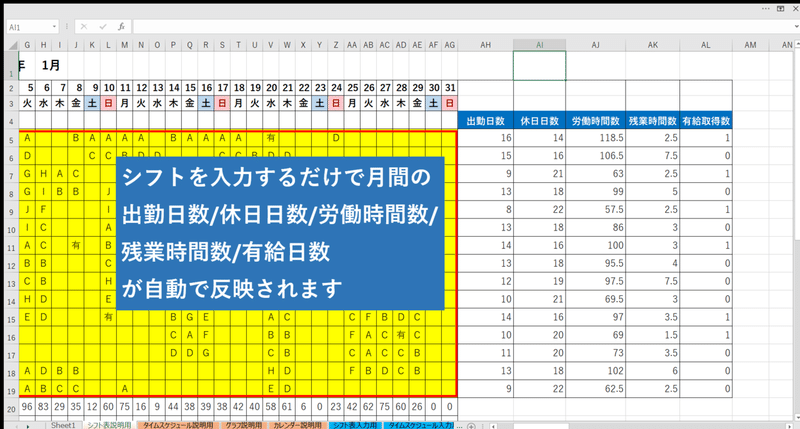
Task: Select the 118.5 labor hours cell
Action: (595, 138)
